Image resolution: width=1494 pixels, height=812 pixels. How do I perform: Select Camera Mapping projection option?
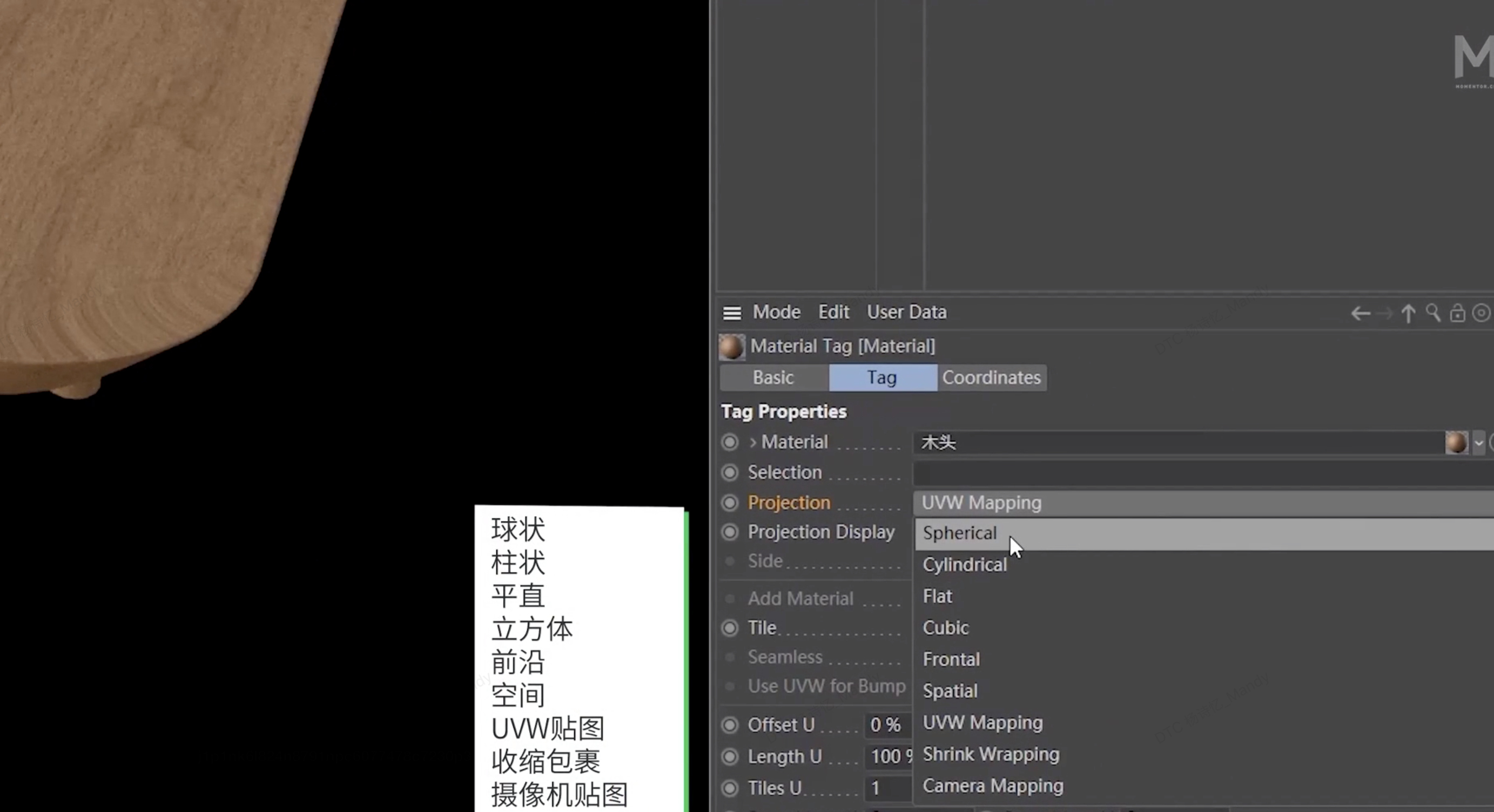click(1204, 786)
